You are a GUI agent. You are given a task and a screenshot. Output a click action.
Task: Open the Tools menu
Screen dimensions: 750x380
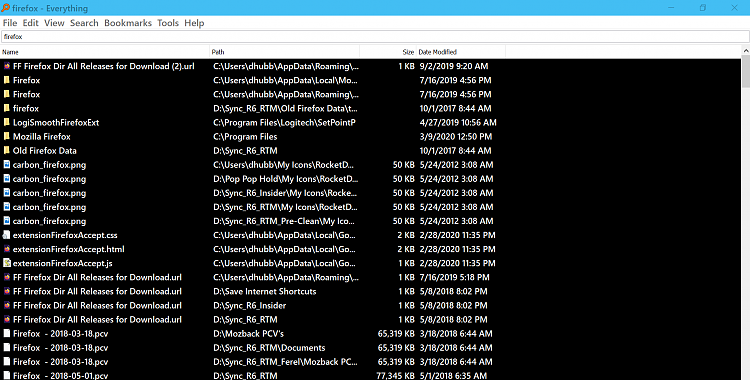click(x=168, y=23)
